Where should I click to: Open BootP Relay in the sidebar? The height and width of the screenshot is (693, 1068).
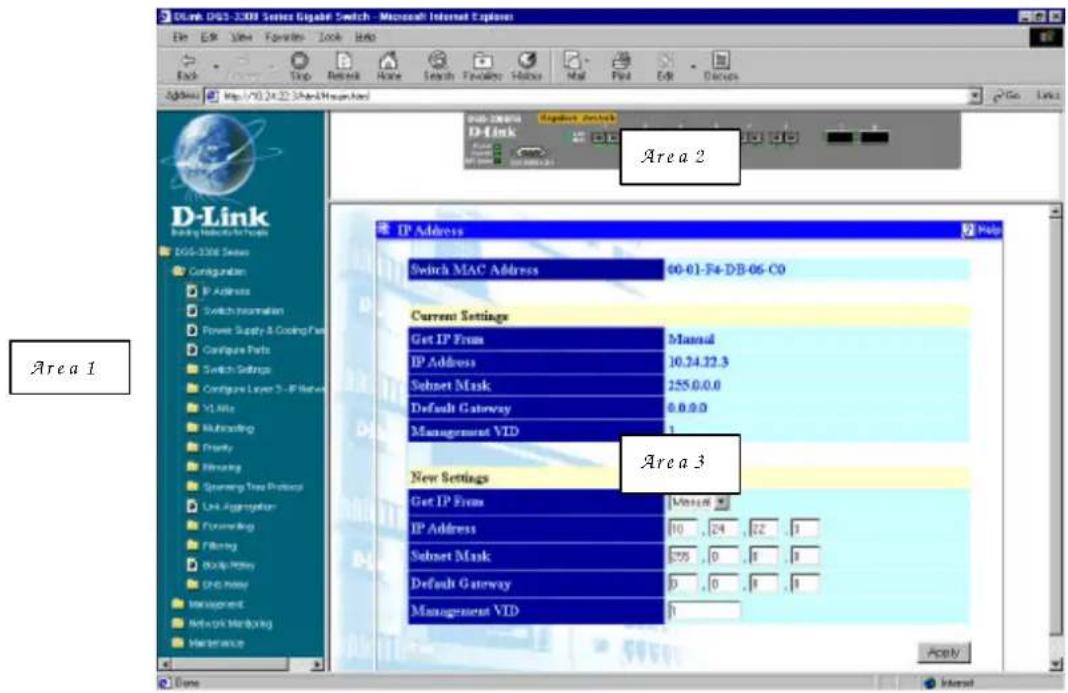[x=221, y=565]
